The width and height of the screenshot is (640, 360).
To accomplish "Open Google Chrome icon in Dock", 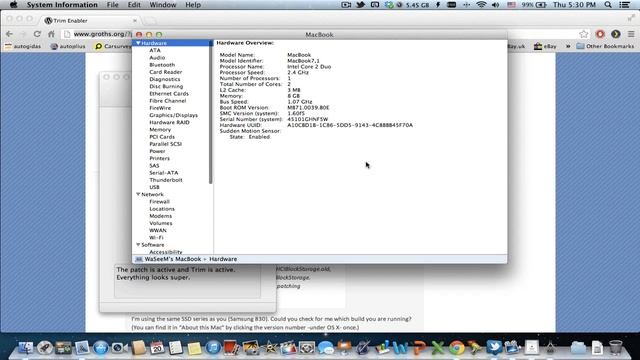I will (457, 348).
